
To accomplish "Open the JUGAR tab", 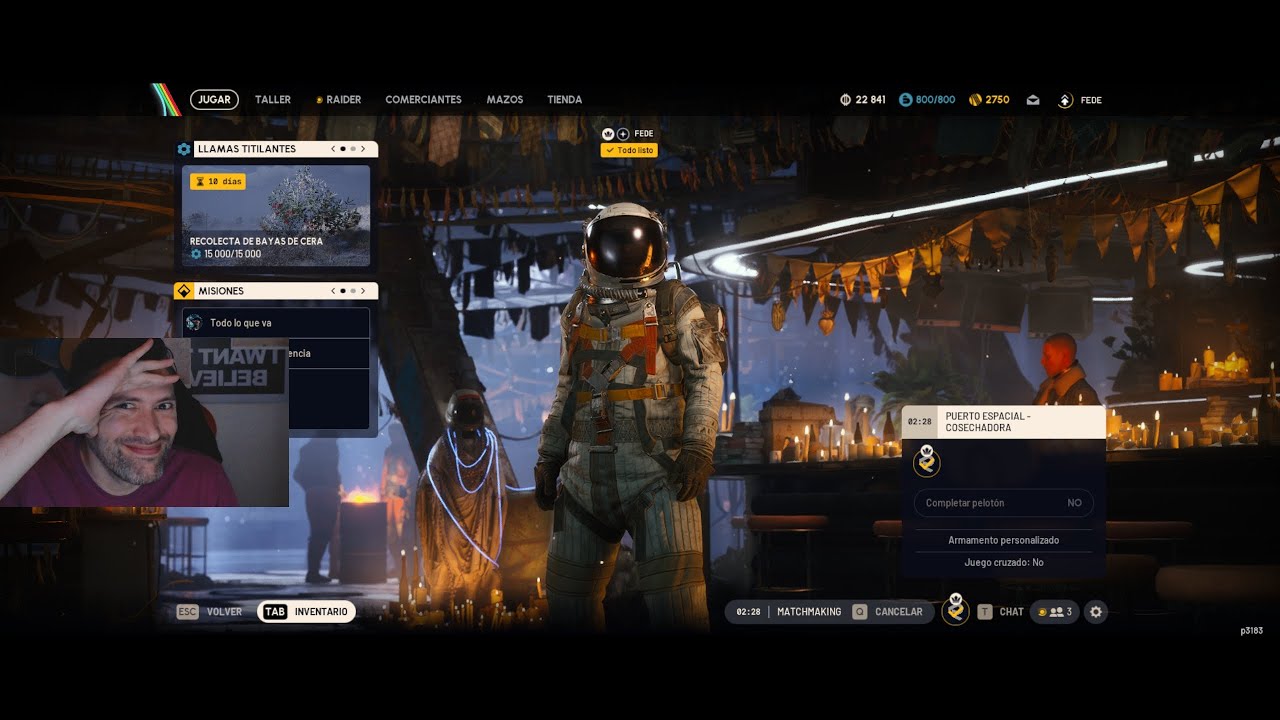I will pos(215,99).
